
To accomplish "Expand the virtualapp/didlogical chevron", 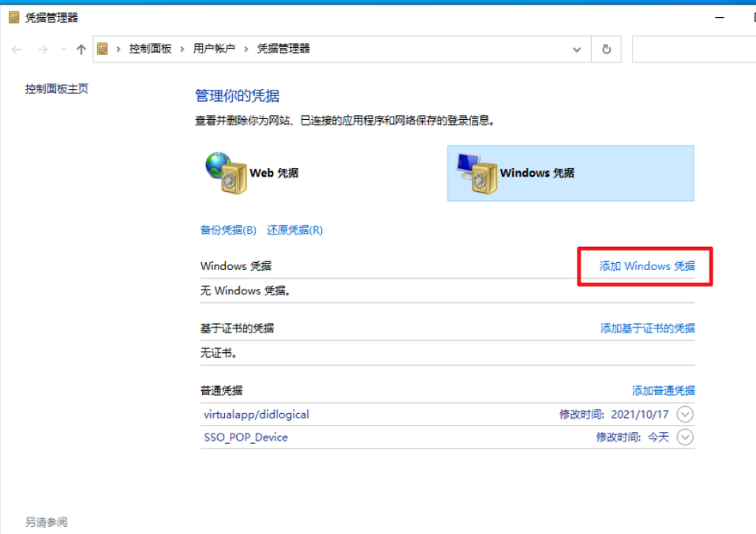I will pyautogui.click(x=685, y=414).
